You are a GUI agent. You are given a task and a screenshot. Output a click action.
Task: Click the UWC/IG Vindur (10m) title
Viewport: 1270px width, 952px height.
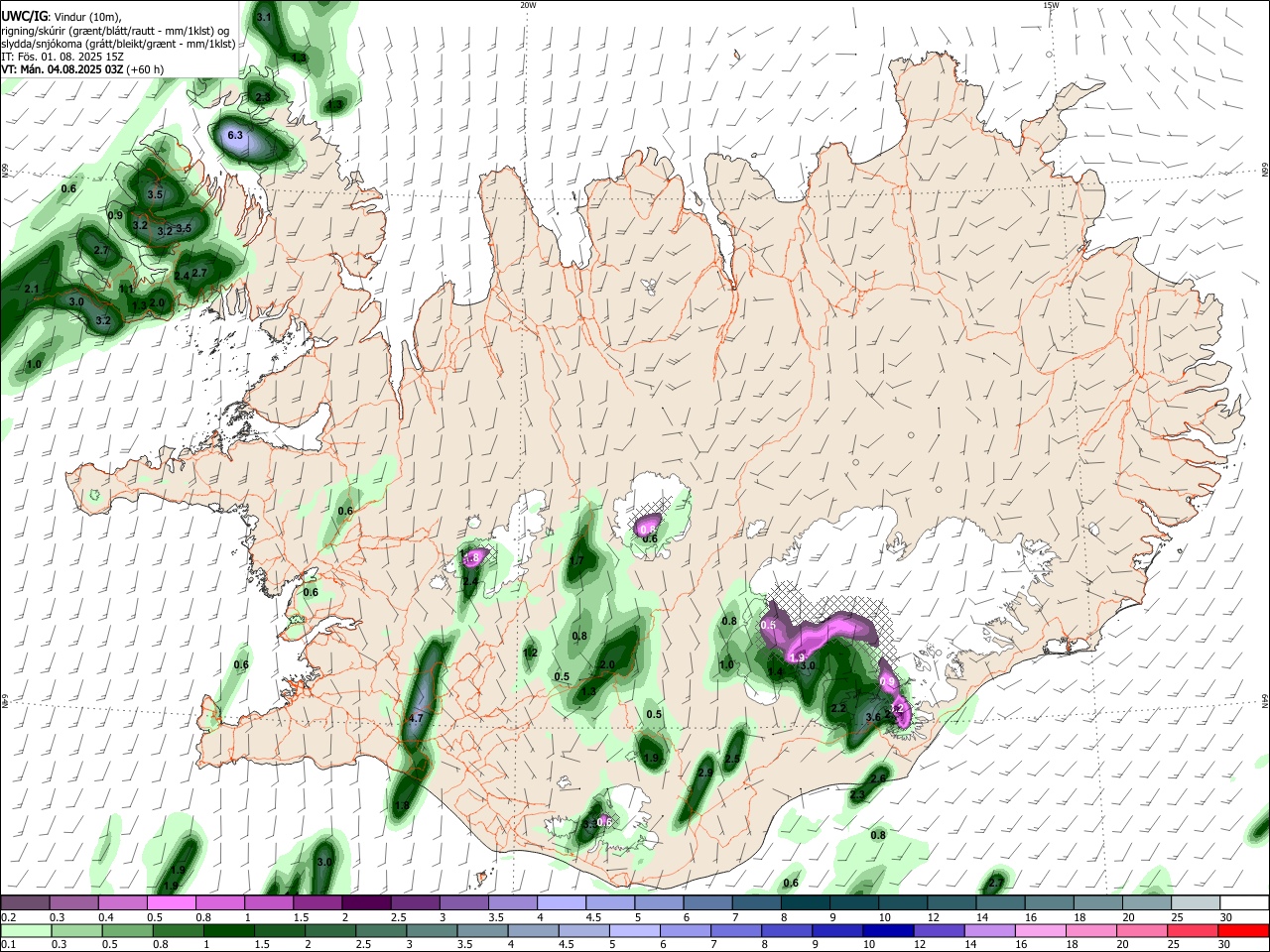point(60,16)
